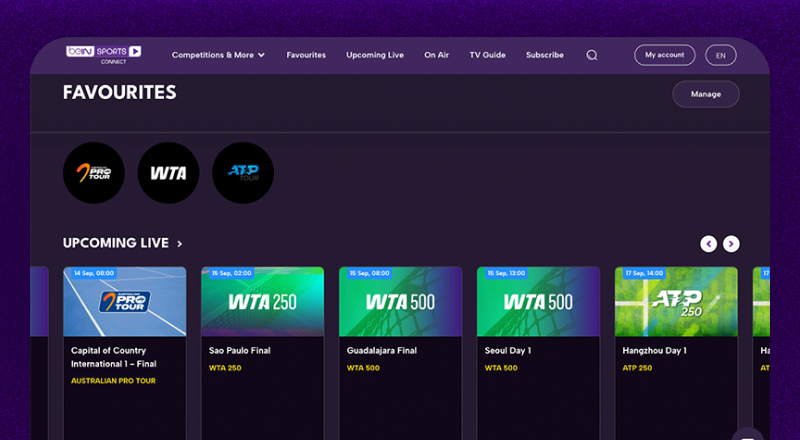The image size is (800, 440).
Task: Click the '17 Sep, 14:00' date badge
Action: 644,273
